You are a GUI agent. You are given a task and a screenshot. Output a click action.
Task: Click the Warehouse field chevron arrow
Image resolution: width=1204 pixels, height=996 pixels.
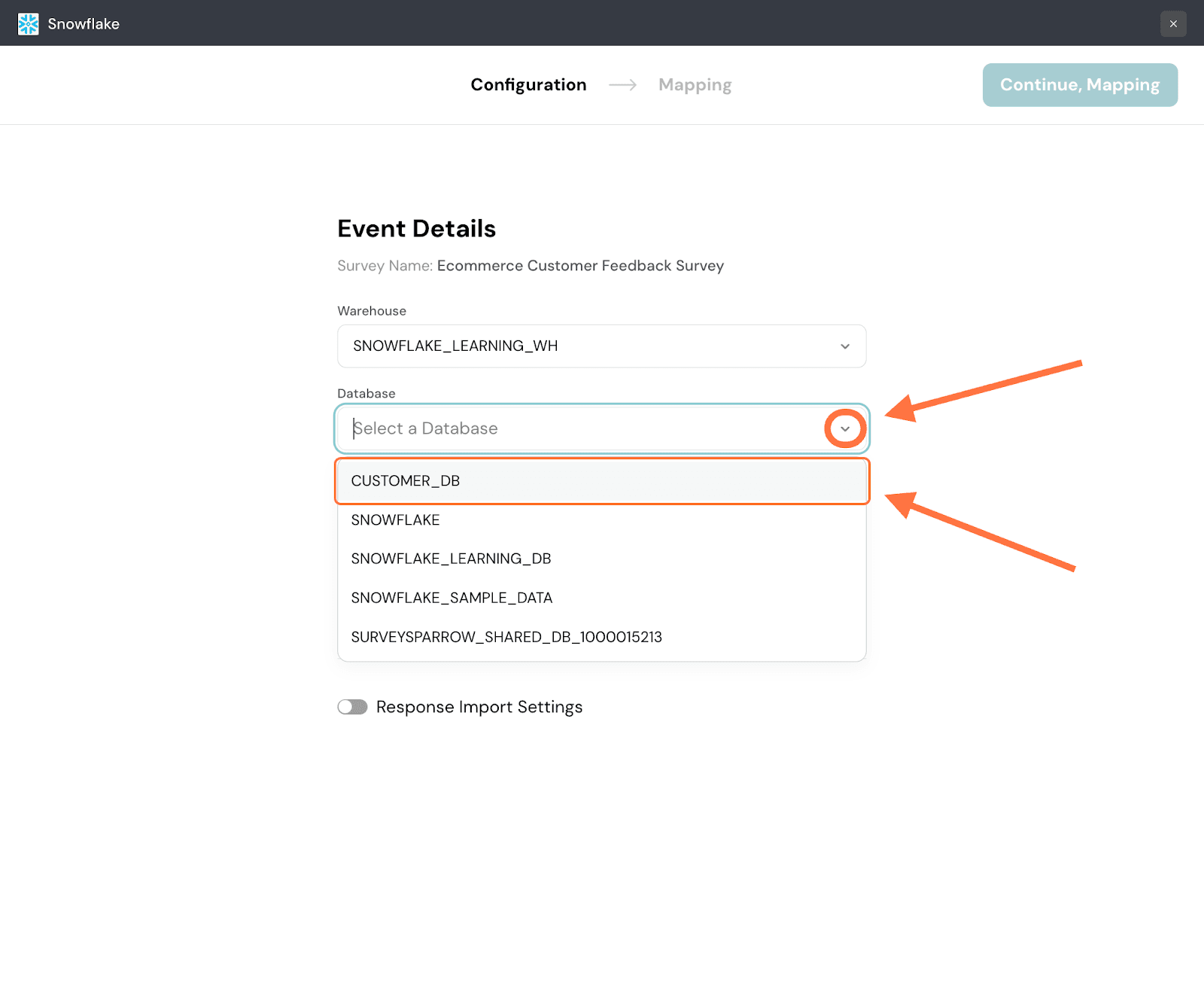click(x=845, y=346)
